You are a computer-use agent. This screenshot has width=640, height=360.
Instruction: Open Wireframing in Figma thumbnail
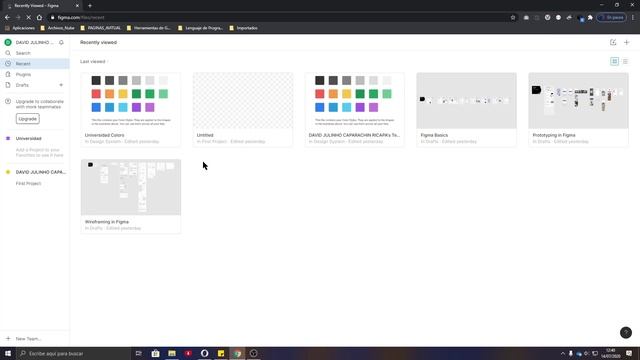131,187
